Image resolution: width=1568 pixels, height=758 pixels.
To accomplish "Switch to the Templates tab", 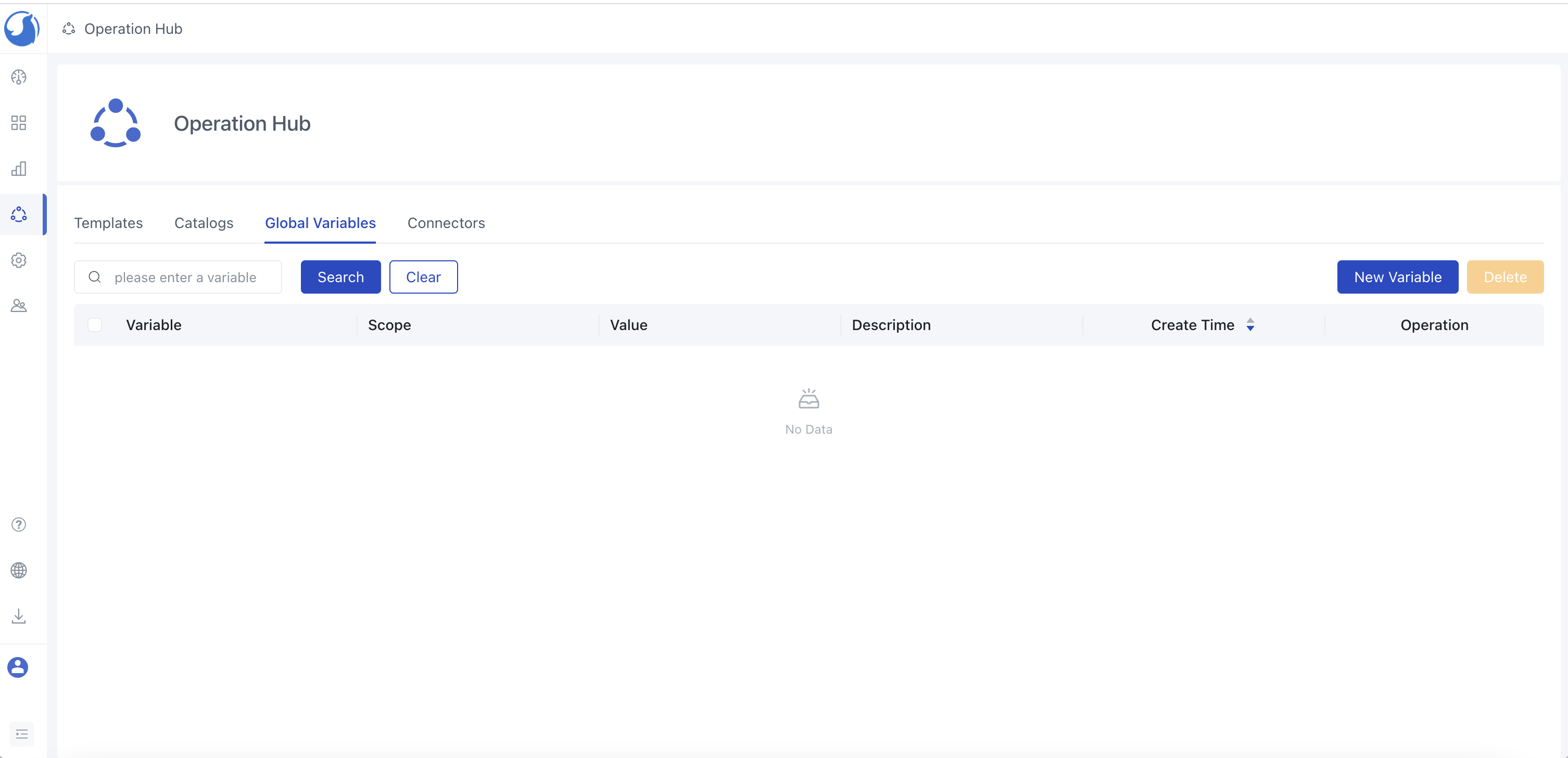I will click(108, 222).
